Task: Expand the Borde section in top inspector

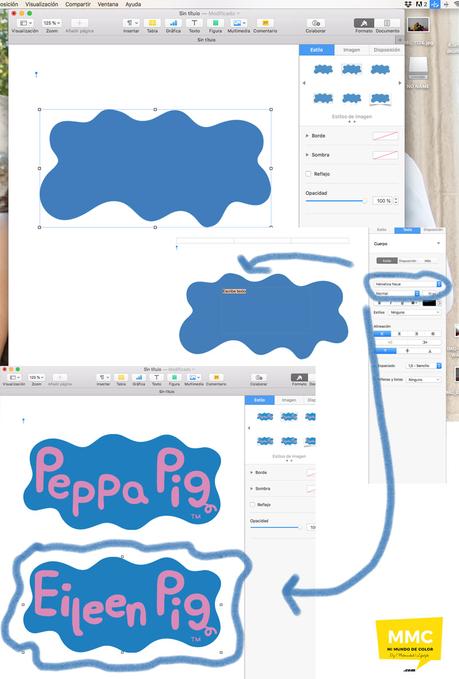Action: [307, 136]
